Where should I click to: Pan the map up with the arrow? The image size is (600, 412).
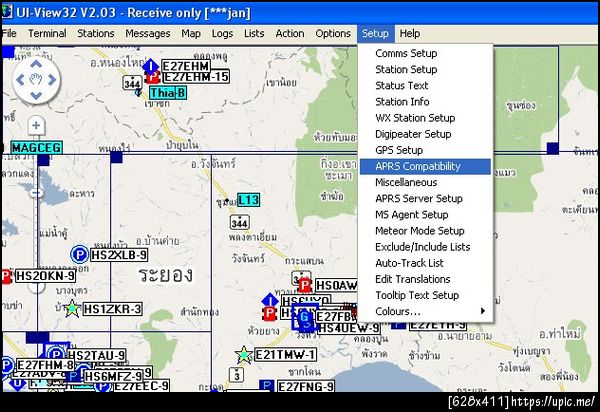(x=36, y=64)
